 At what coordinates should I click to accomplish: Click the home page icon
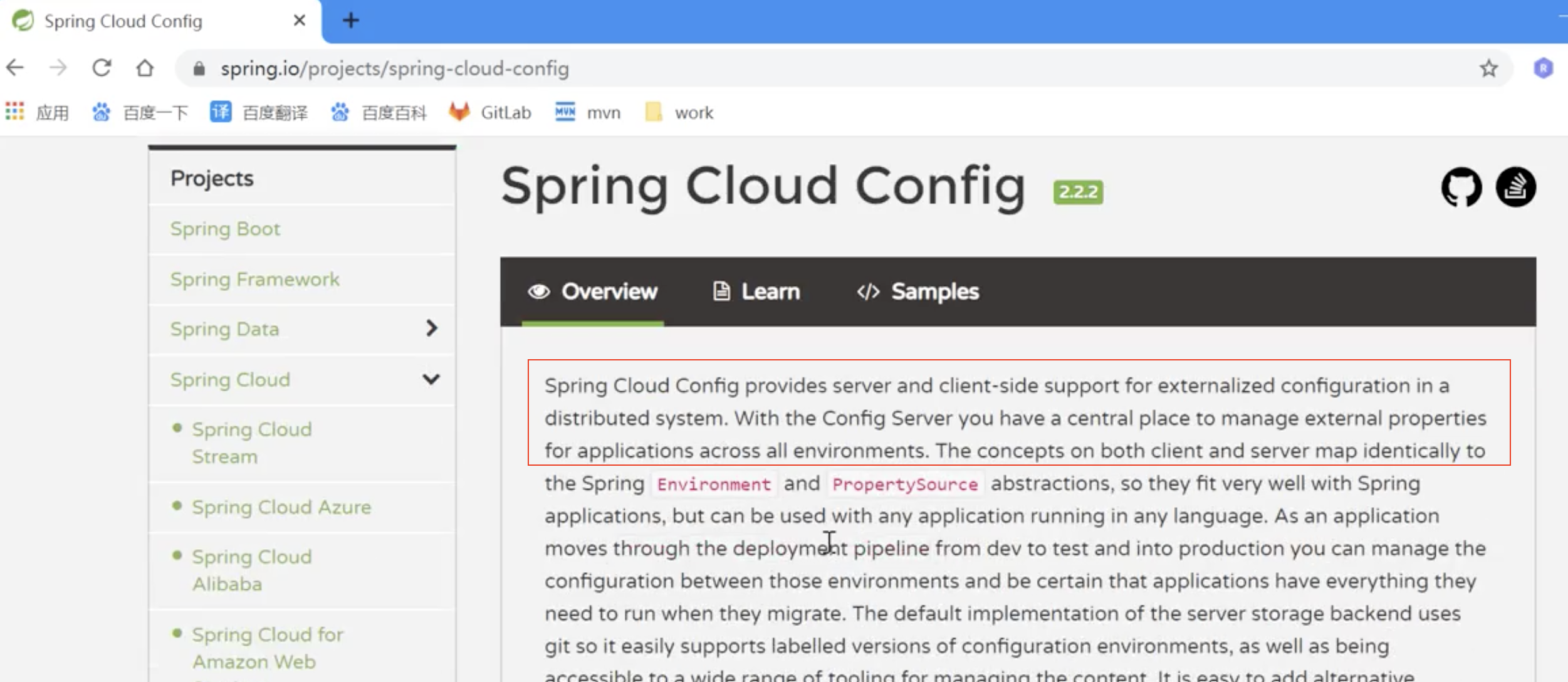point(145,68)
